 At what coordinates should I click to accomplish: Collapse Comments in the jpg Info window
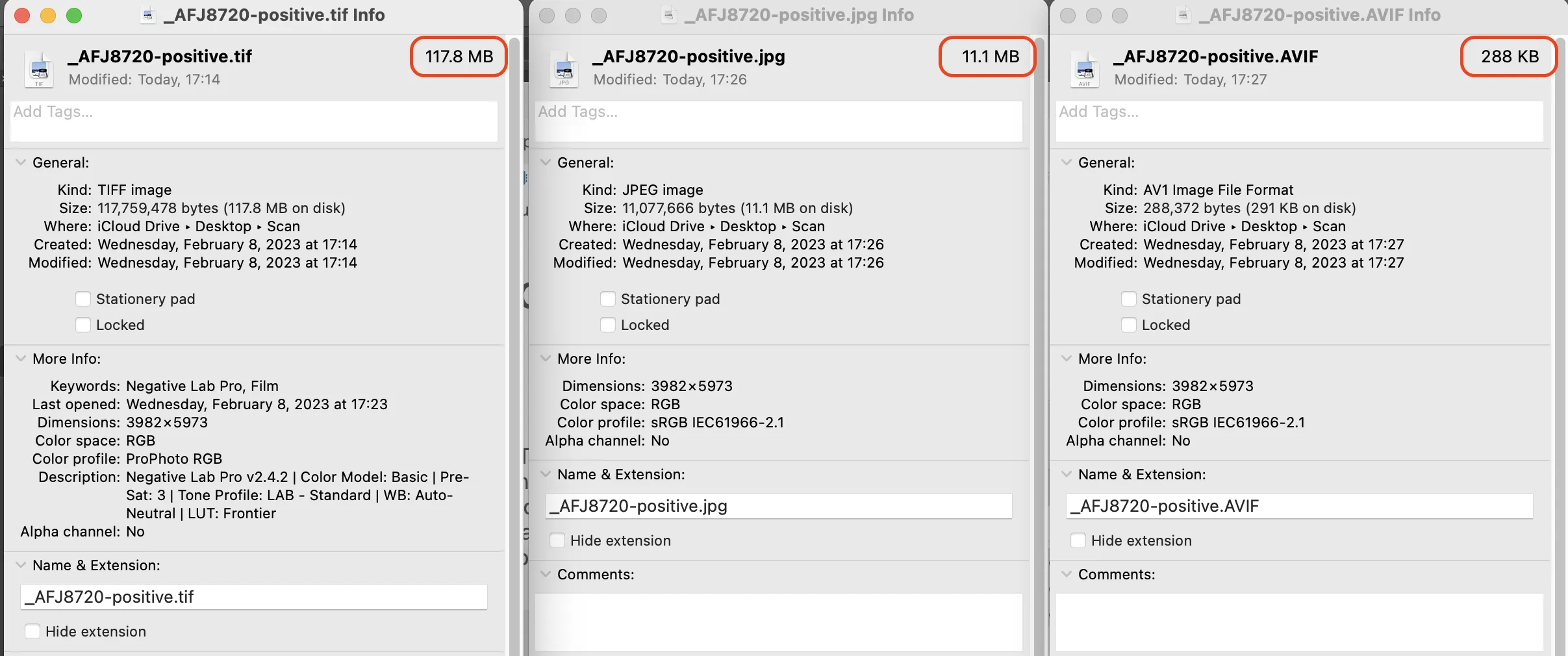[546, 574]
